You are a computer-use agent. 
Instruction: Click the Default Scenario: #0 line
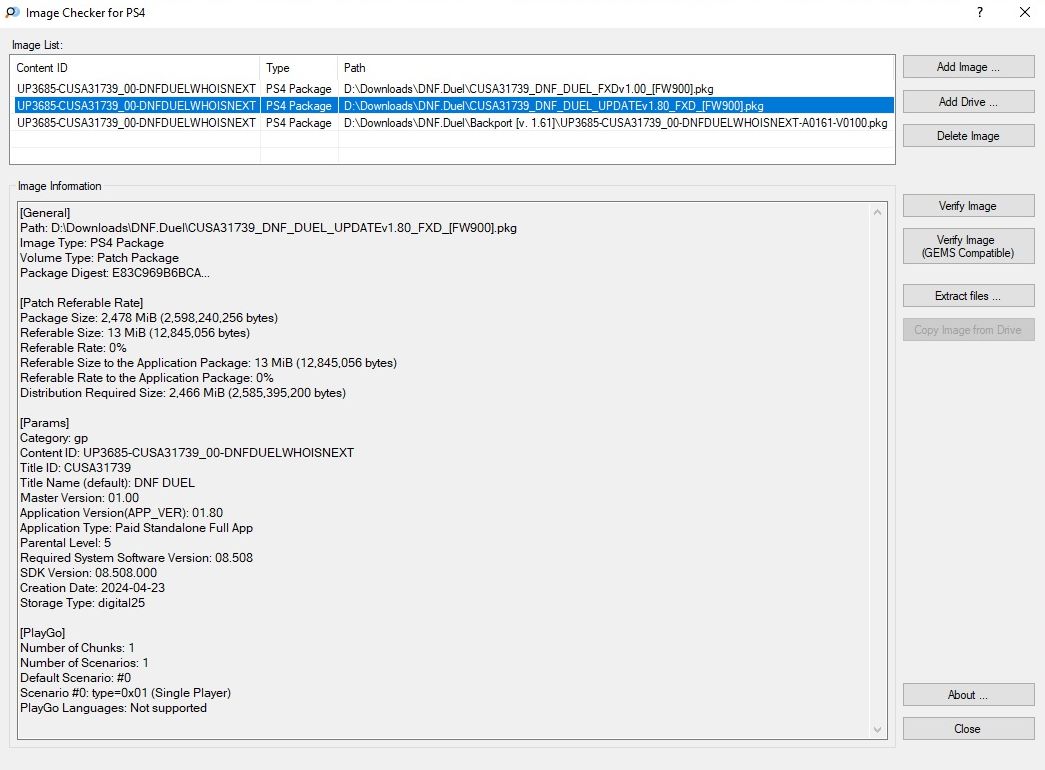(x=75, y=678)
